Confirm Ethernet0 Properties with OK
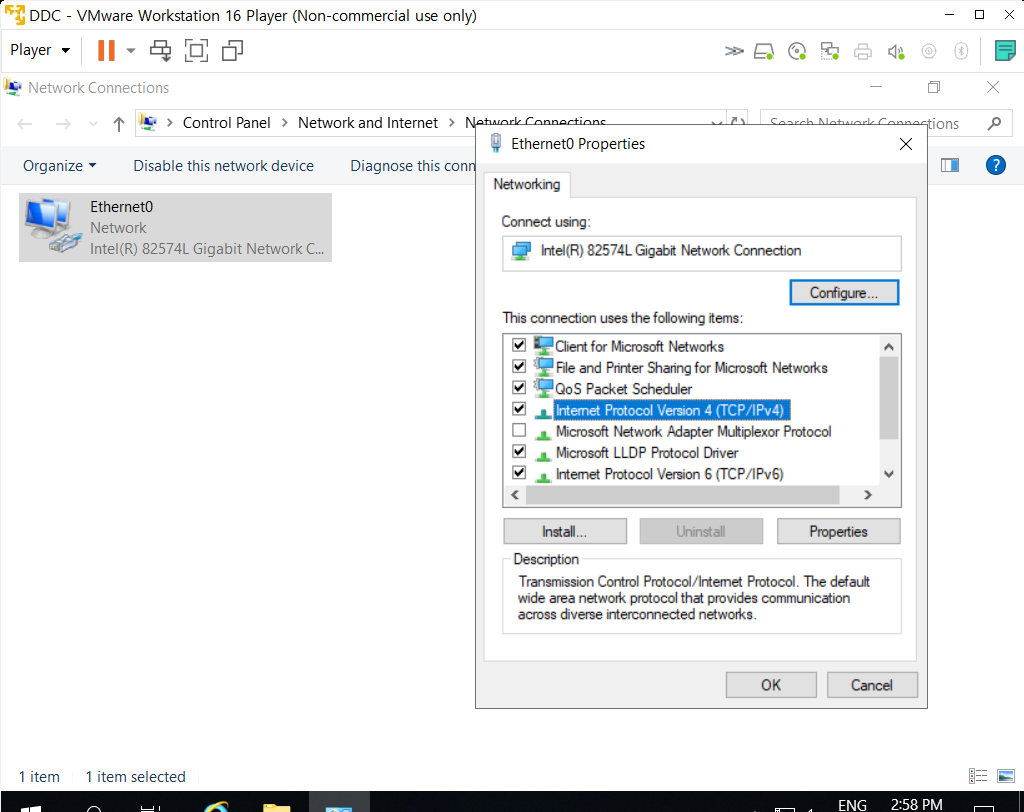1024x812 pixels. click(771, 685)
